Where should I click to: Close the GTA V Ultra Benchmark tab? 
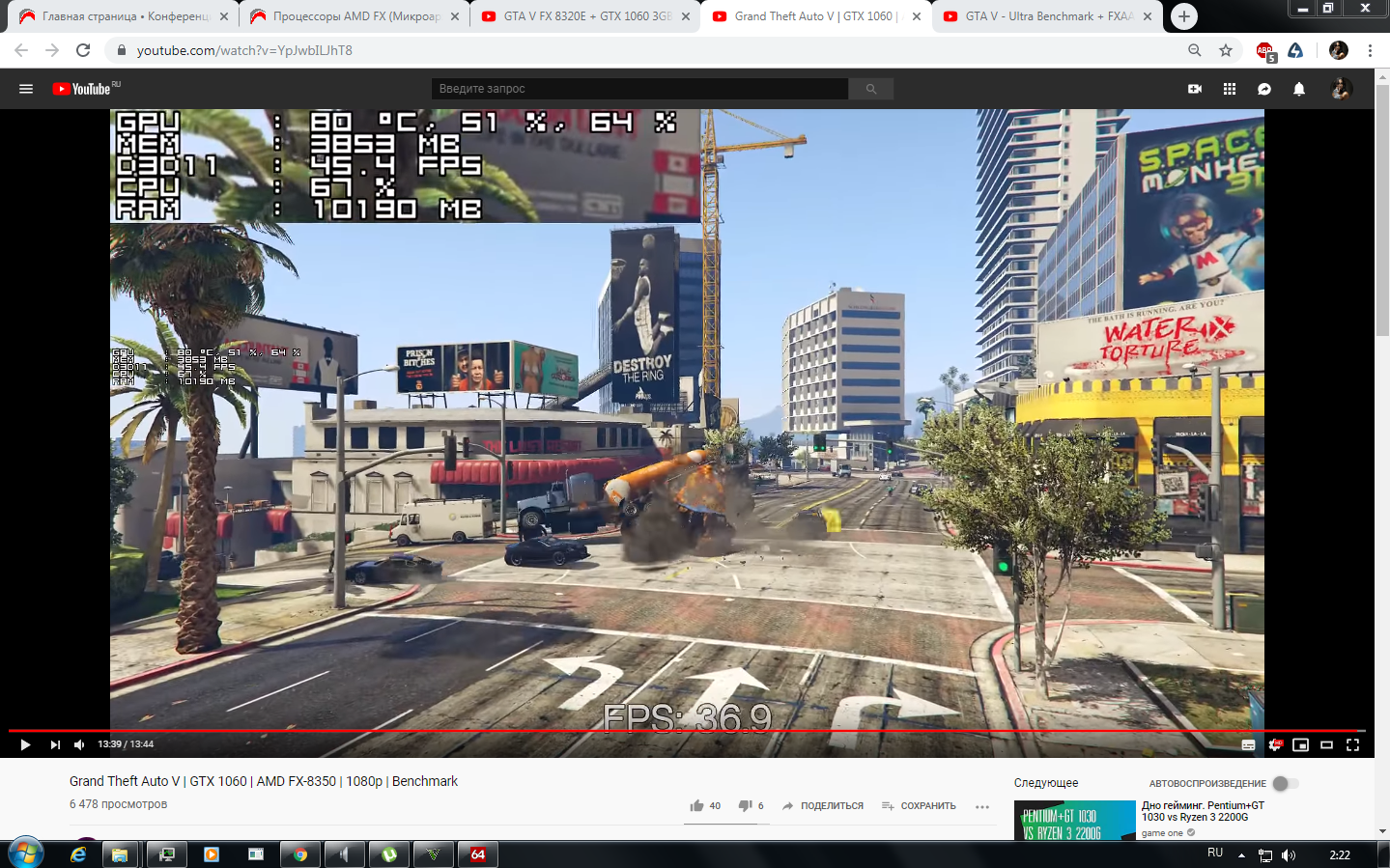pos(1148,16)
